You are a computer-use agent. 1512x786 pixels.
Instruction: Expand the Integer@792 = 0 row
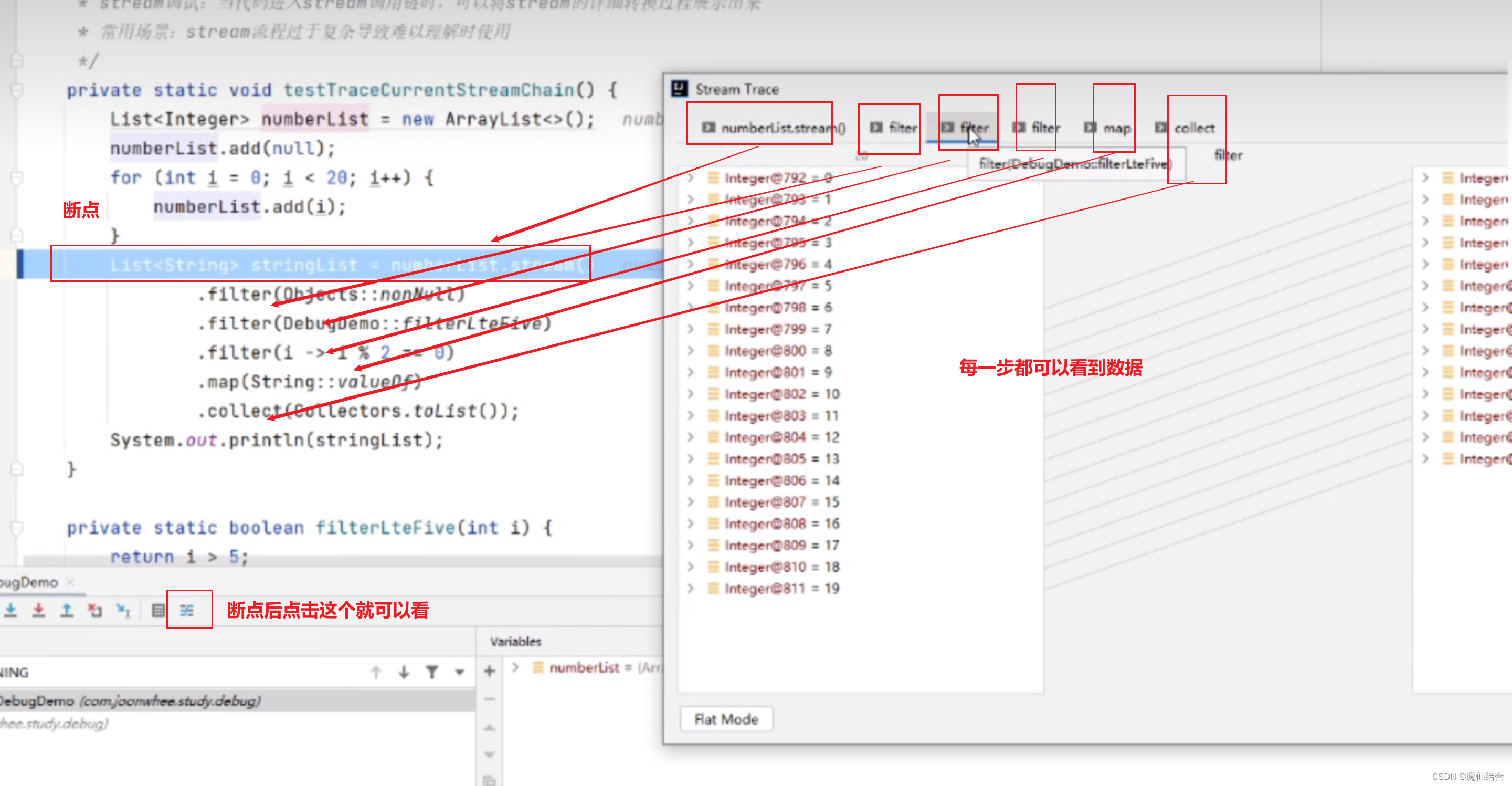tap(691, 178)
